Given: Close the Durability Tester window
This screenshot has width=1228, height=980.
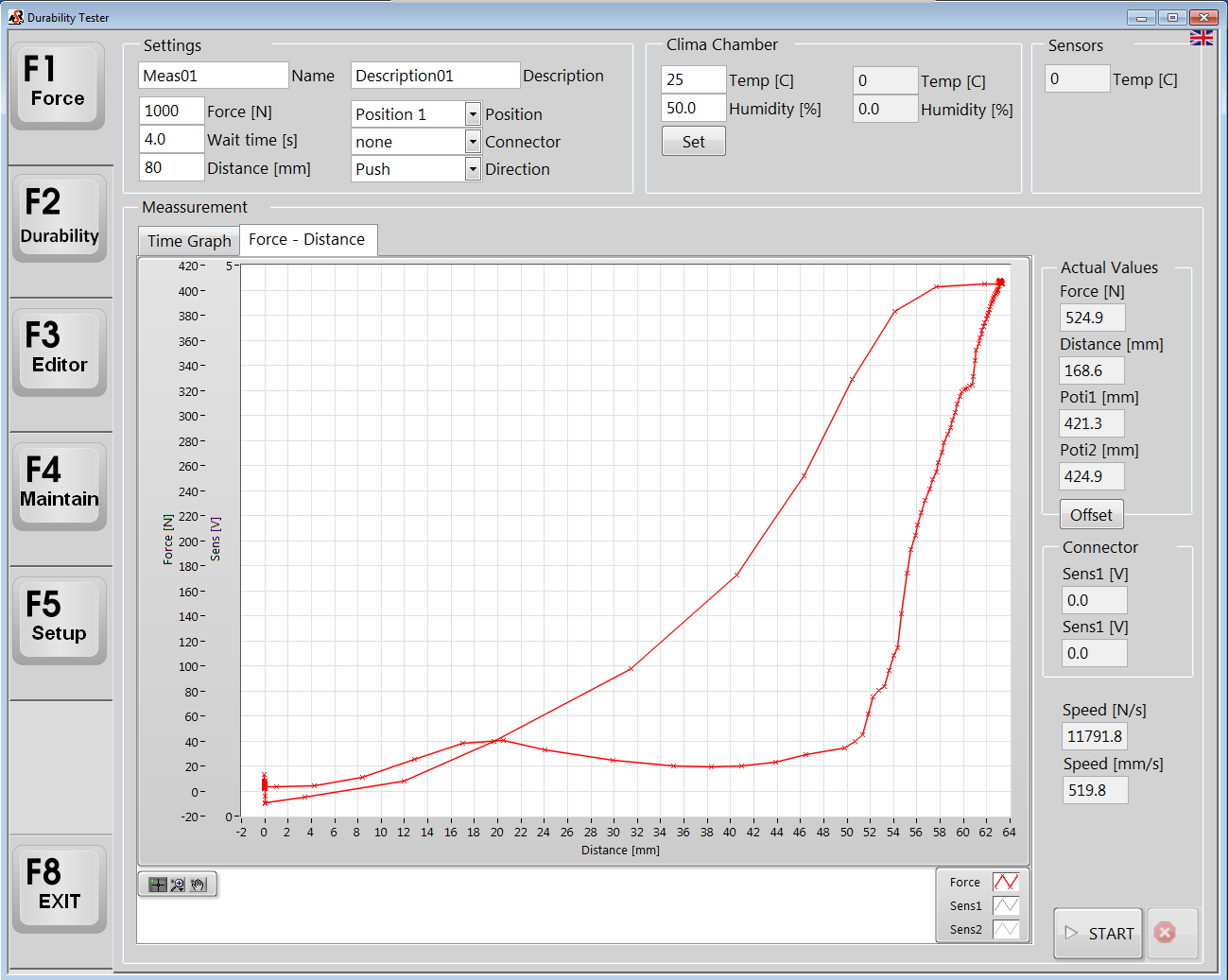Looking at the screenshot, I should coord(1203,17).
